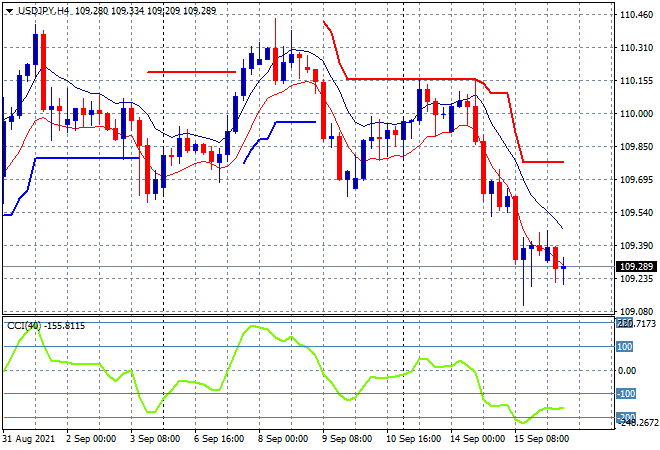The height and width of the screenshot is (450, 660).
Task: Click the 2 Sep 00:00 time label
Action: [91, 439]
